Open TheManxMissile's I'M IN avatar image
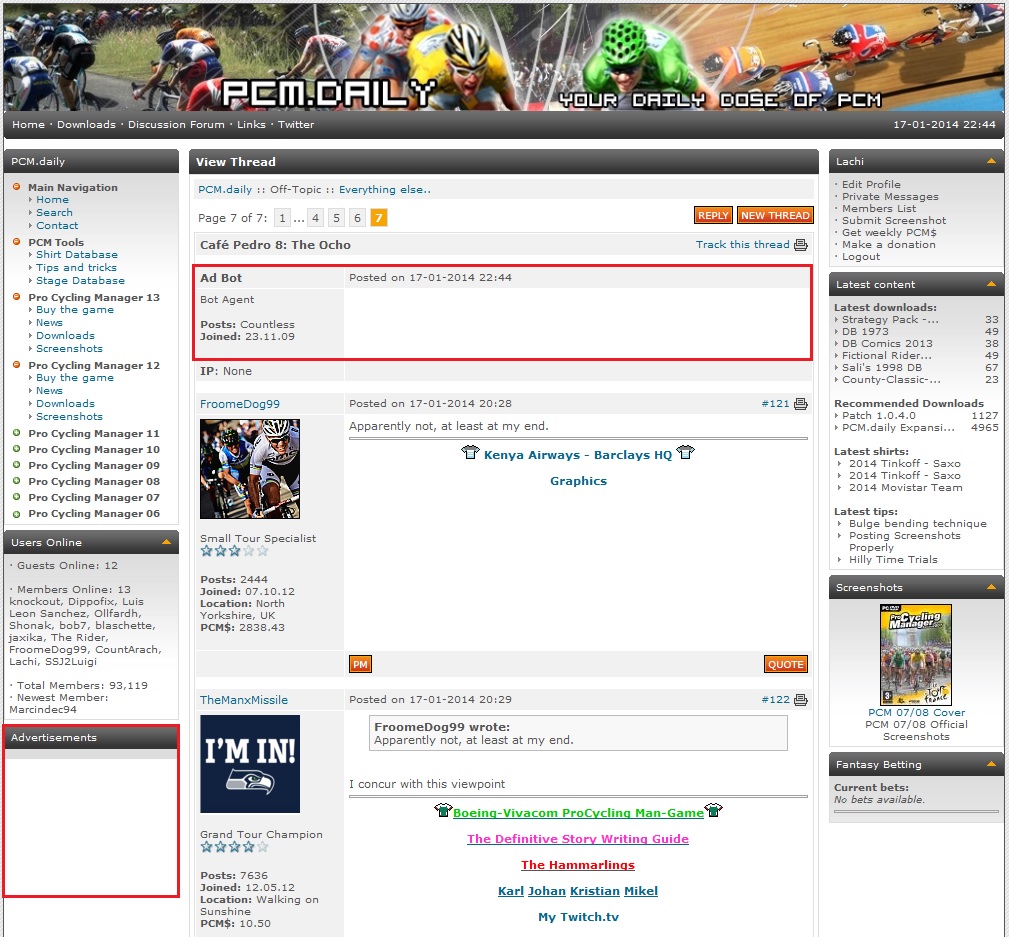The image size is (1009, 937). [x=250, y=764]
